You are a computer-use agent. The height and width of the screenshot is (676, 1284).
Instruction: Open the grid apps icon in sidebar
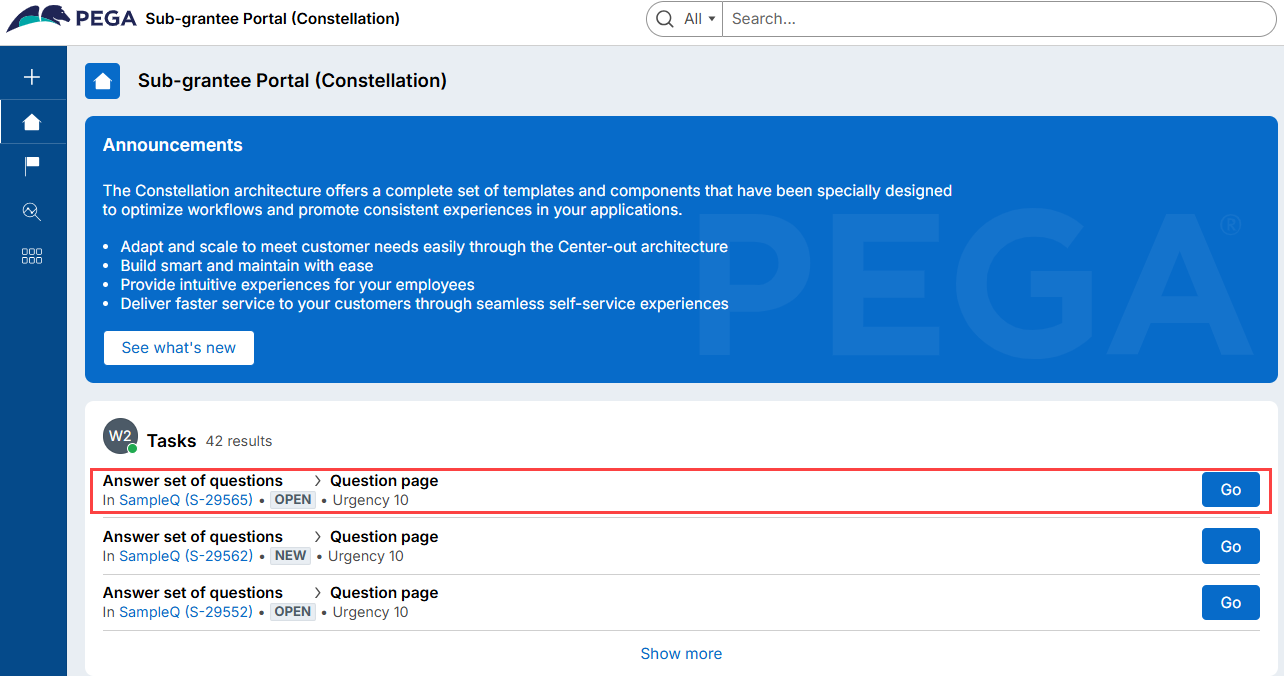click(32, 256)
